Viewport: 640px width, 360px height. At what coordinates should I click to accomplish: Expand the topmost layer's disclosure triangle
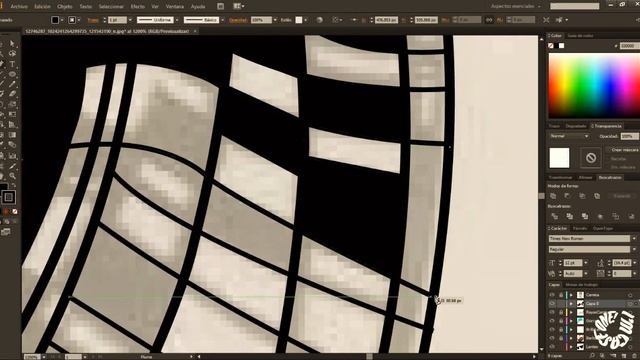point(571,295)
